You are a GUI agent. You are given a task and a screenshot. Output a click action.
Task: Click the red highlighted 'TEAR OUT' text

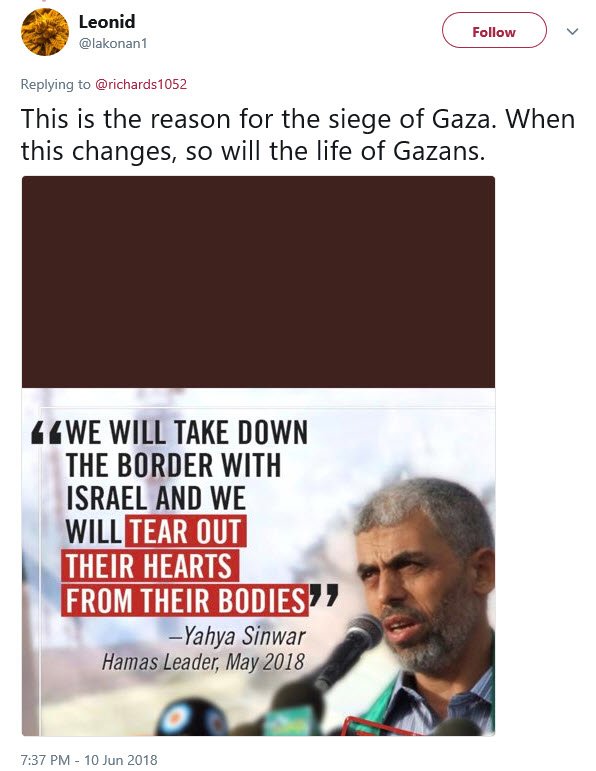click(x=185, y=531)
